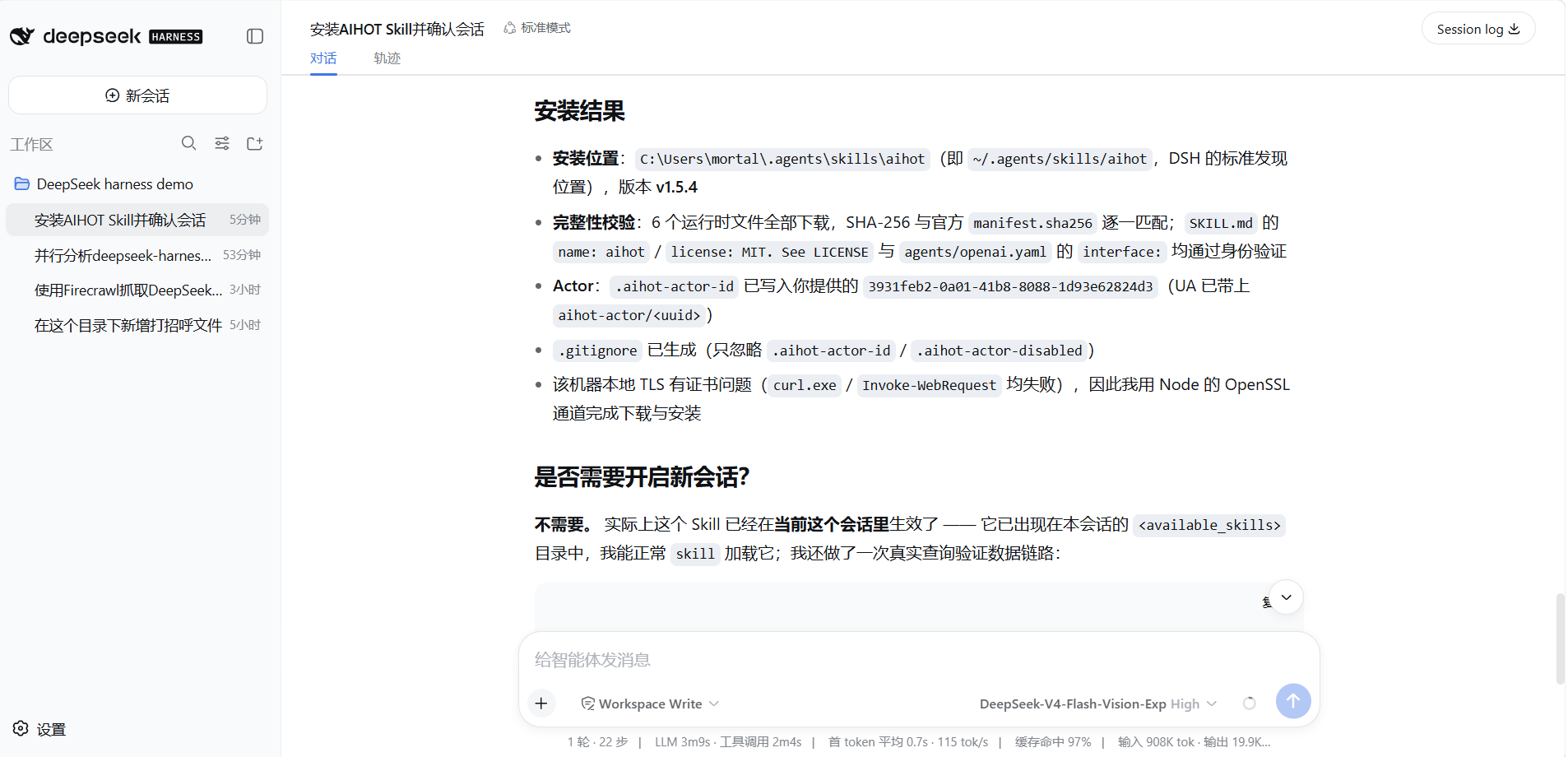Download the Session log
The height and width of the screenshot is (757, 1568).
[x=1478, y=29]
